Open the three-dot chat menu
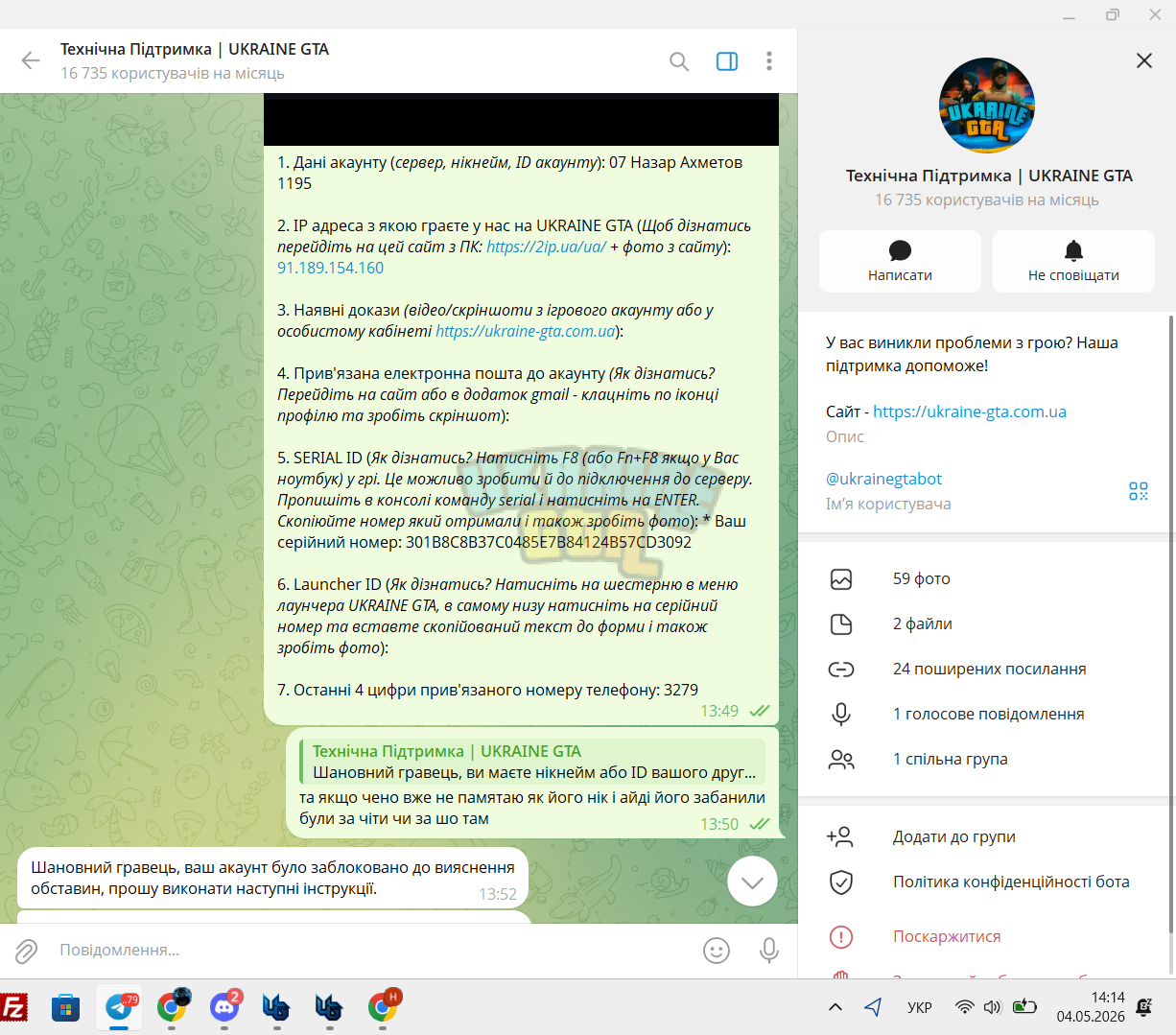 coord(768,61)
